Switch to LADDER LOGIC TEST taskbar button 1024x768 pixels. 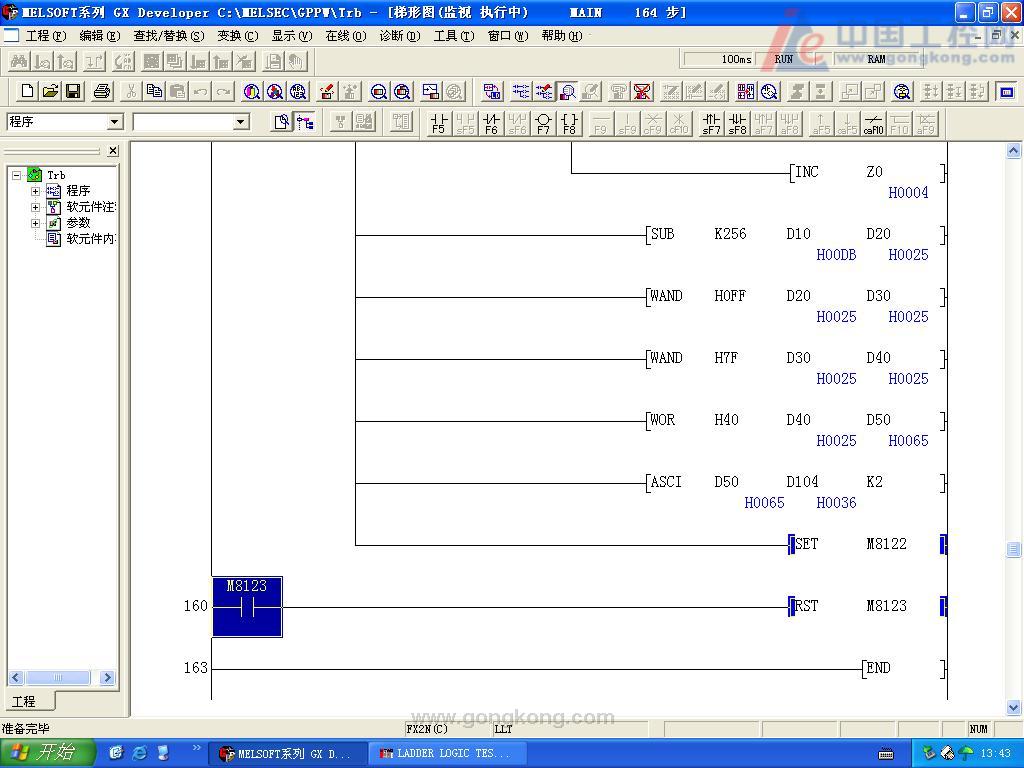440,754
